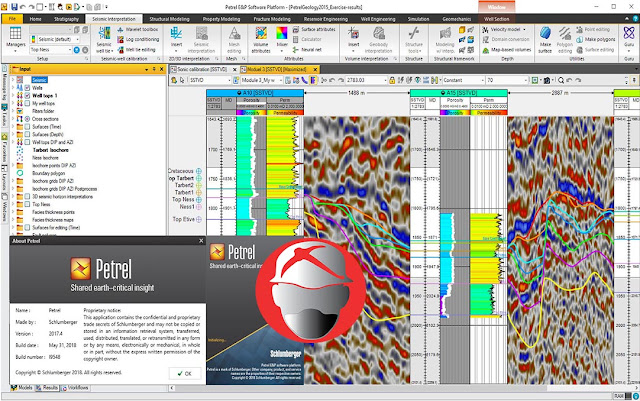
Task: Open the Managers button in the ribbon
Action: pos(16,39)
